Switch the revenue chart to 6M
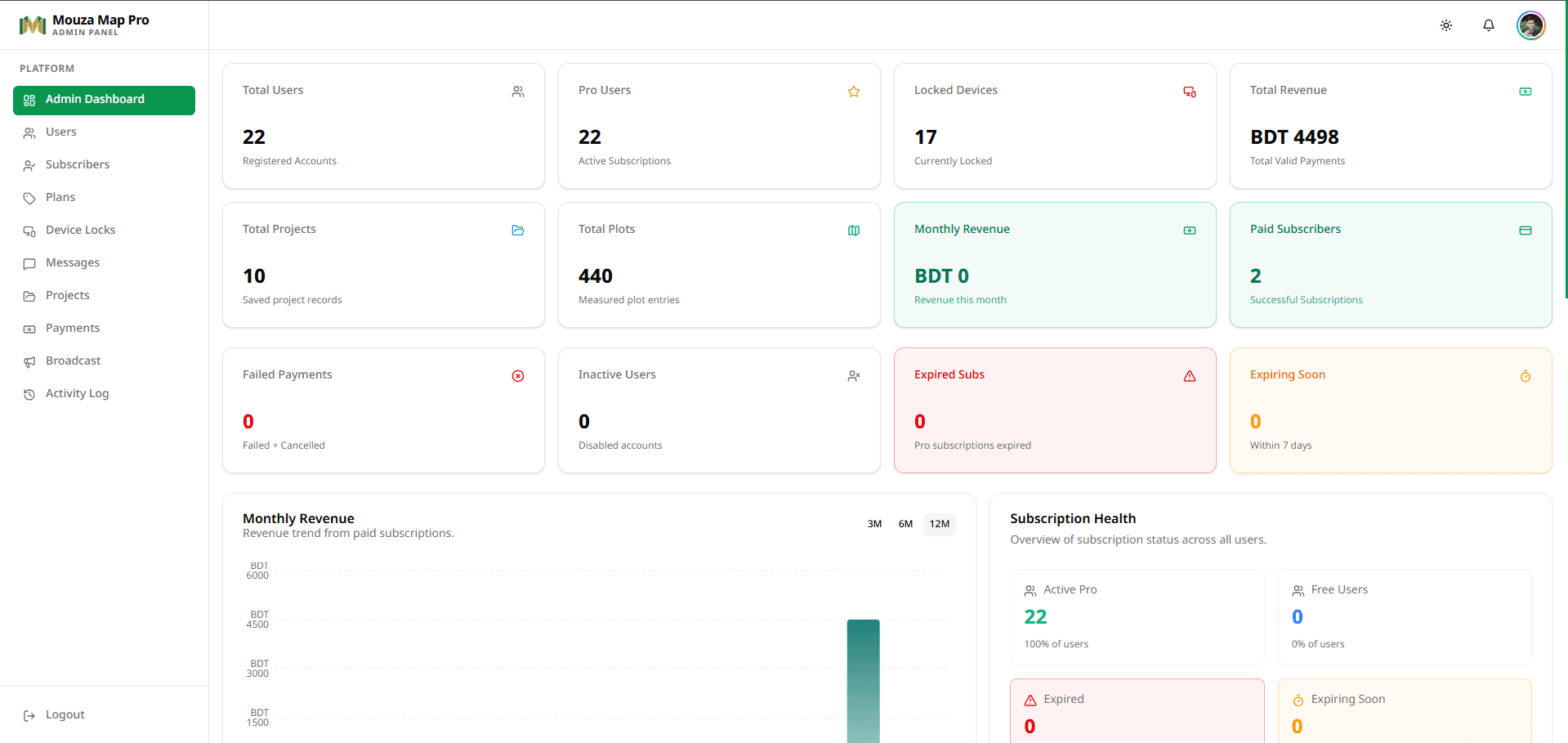Image resolution: width=1568 pixels, height=743 pixels. click(905, 524)
